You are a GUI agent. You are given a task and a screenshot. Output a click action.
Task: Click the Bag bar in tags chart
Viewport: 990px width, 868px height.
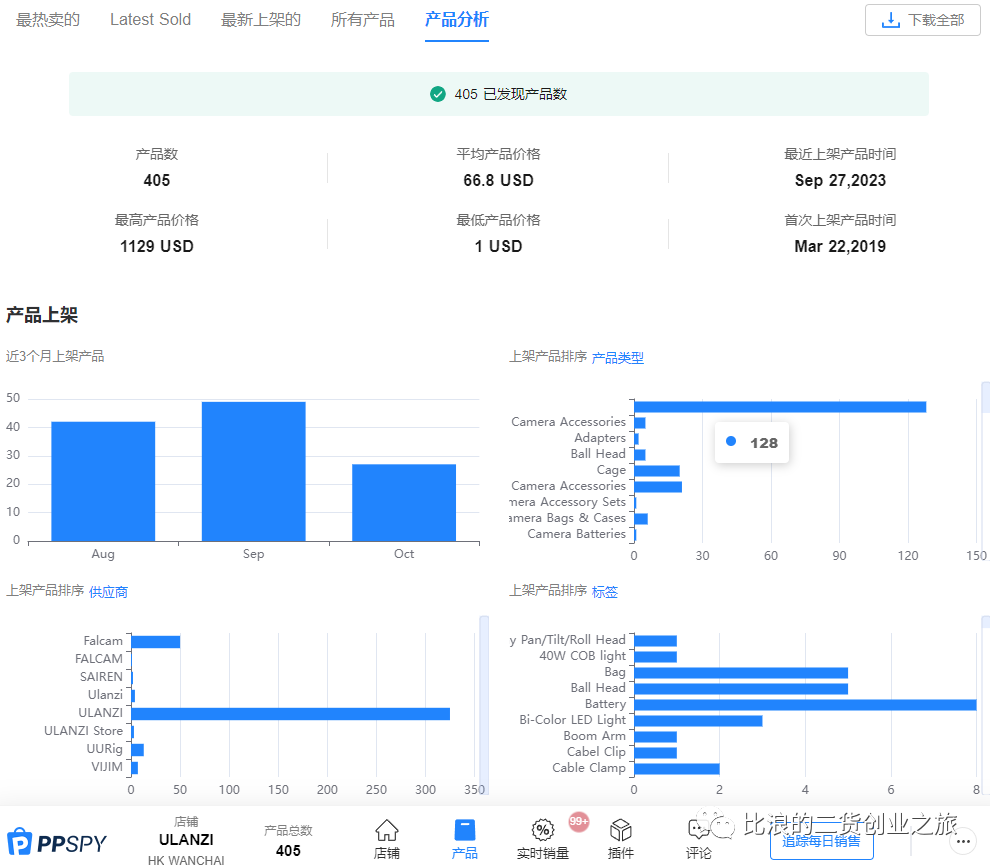(x=741, y=673)
